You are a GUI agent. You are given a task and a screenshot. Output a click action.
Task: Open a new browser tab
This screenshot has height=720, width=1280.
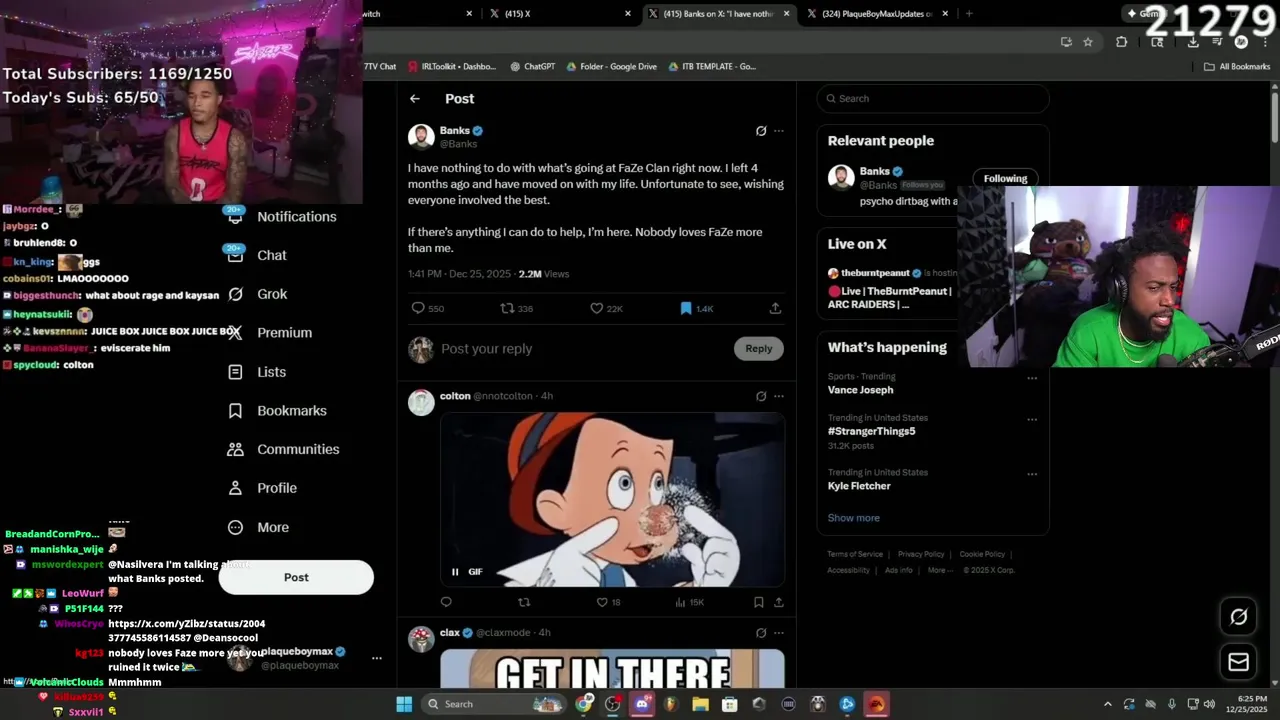[x=968, y=14]
